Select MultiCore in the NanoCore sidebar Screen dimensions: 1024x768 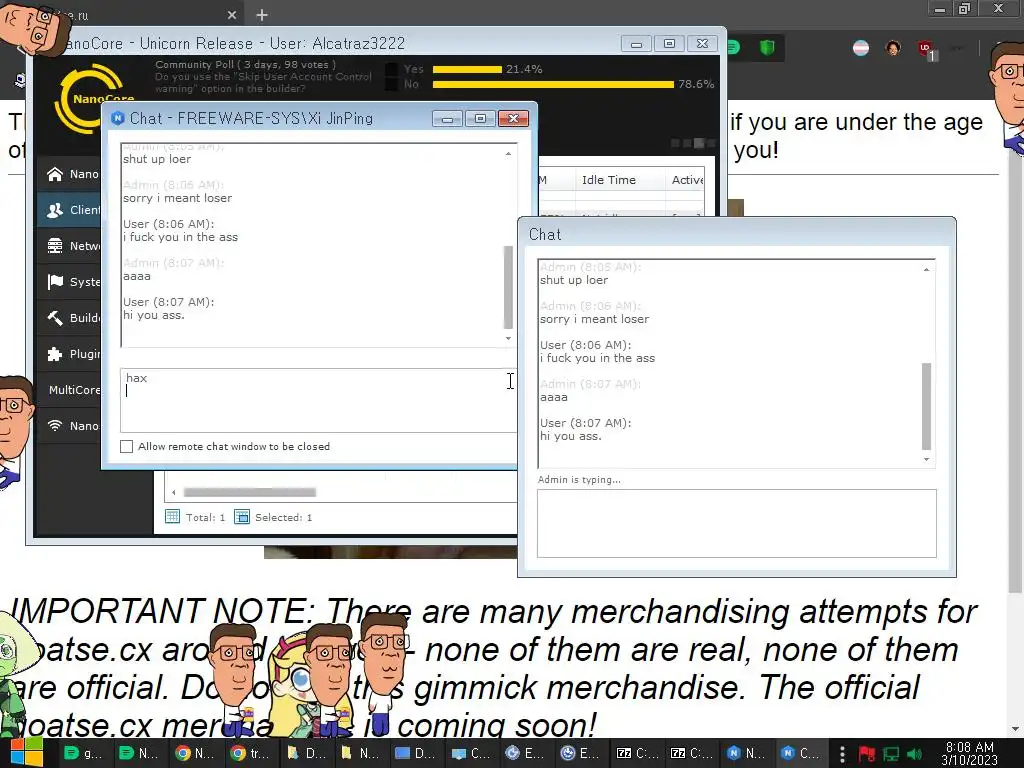coord(73,390)
